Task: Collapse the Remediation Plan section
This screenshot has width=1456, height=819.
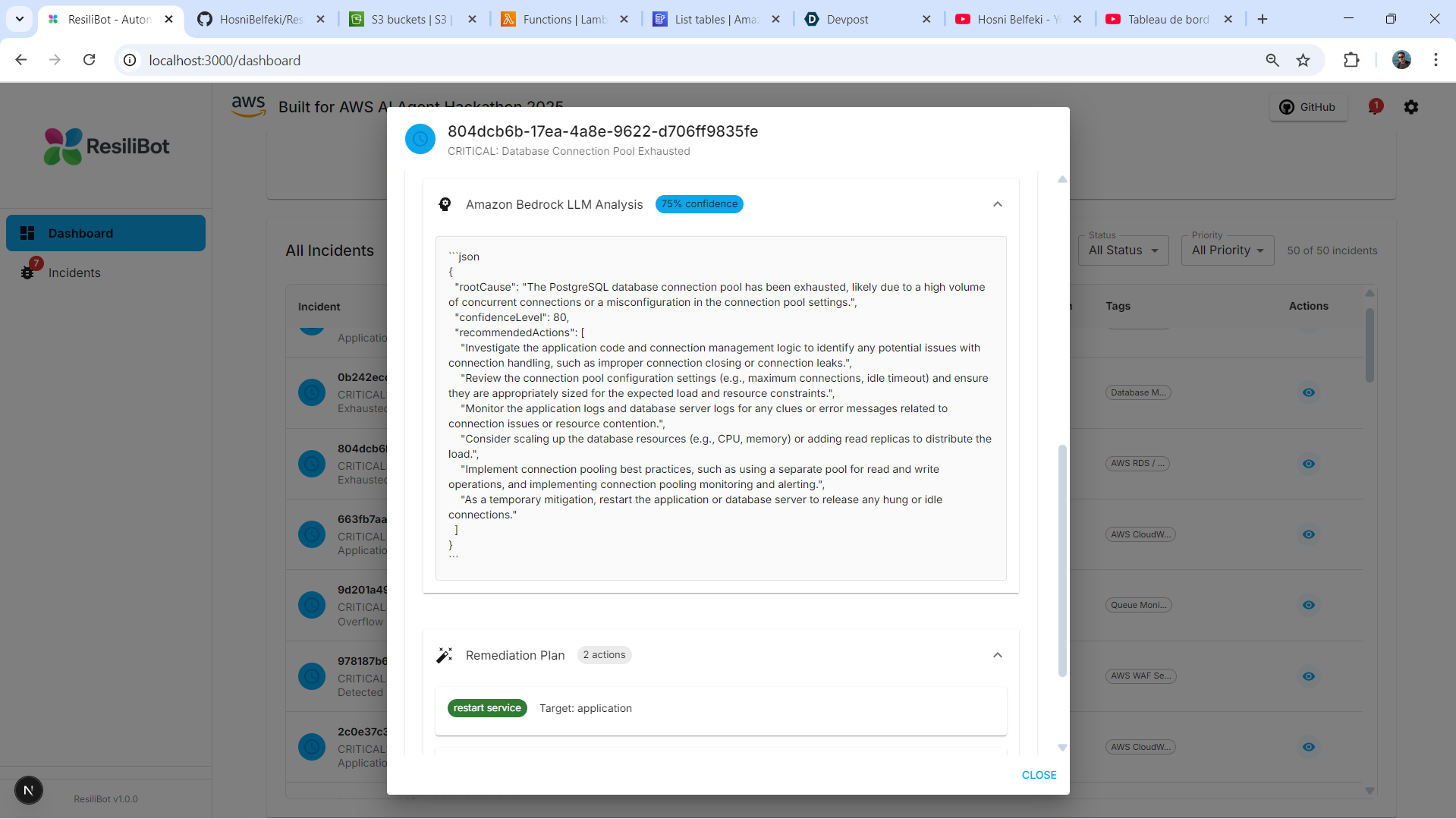Action: (998, 655)
